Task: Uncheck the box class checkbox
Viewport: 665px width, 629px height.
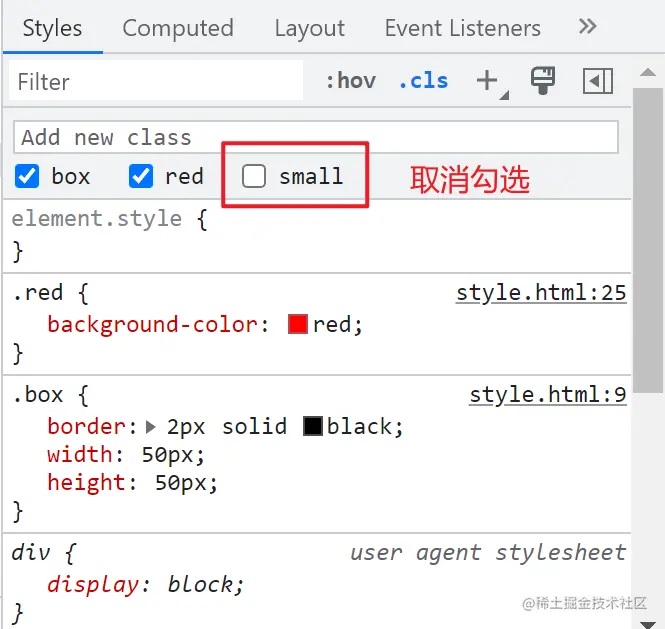Action: [x=27, y=176]
